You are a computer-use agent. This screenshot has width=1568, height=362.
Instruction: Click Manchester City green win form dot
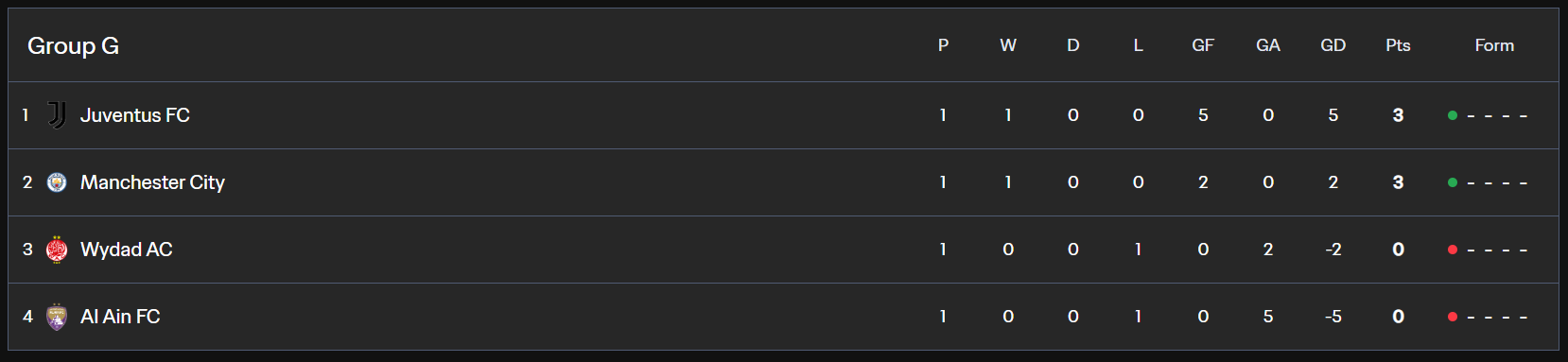point(1453,182)
